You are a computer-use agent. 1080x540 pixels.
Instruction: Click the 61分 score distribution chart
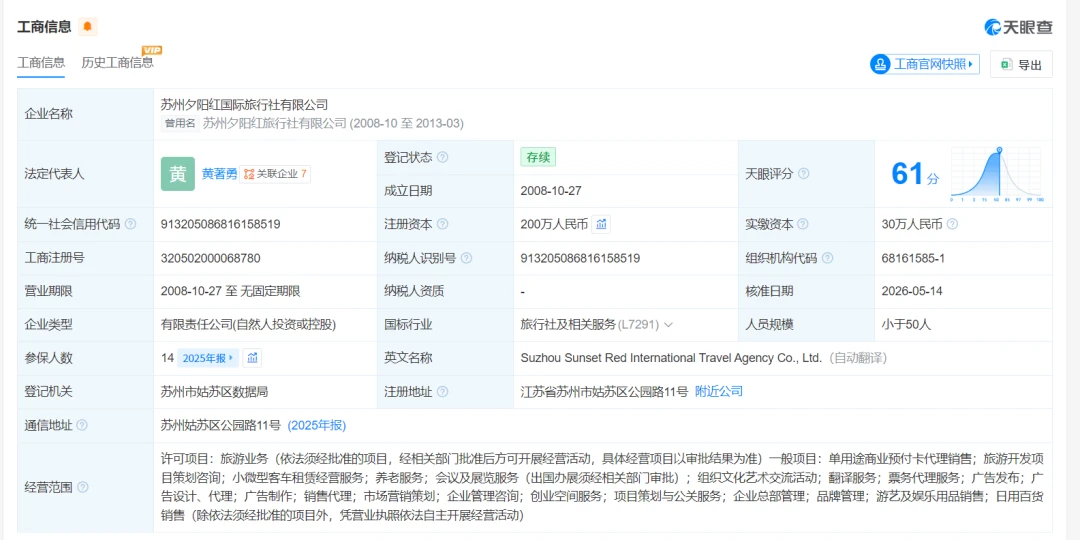click(996, 174)
